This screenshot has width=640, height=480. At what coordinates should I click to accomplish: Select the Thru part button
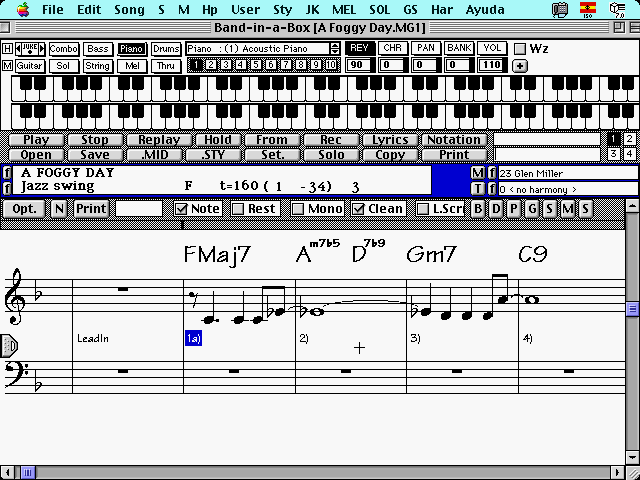pos(166,66)
